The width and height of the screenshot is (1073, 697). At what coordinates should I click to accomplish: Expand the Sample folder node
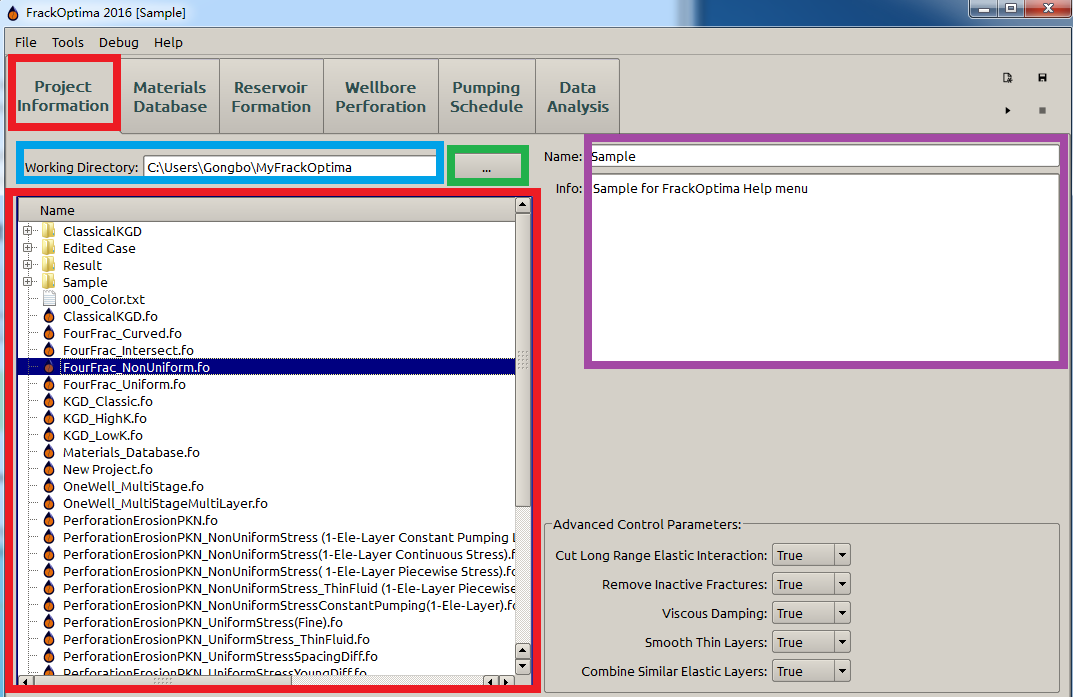(x=27, y=282)
